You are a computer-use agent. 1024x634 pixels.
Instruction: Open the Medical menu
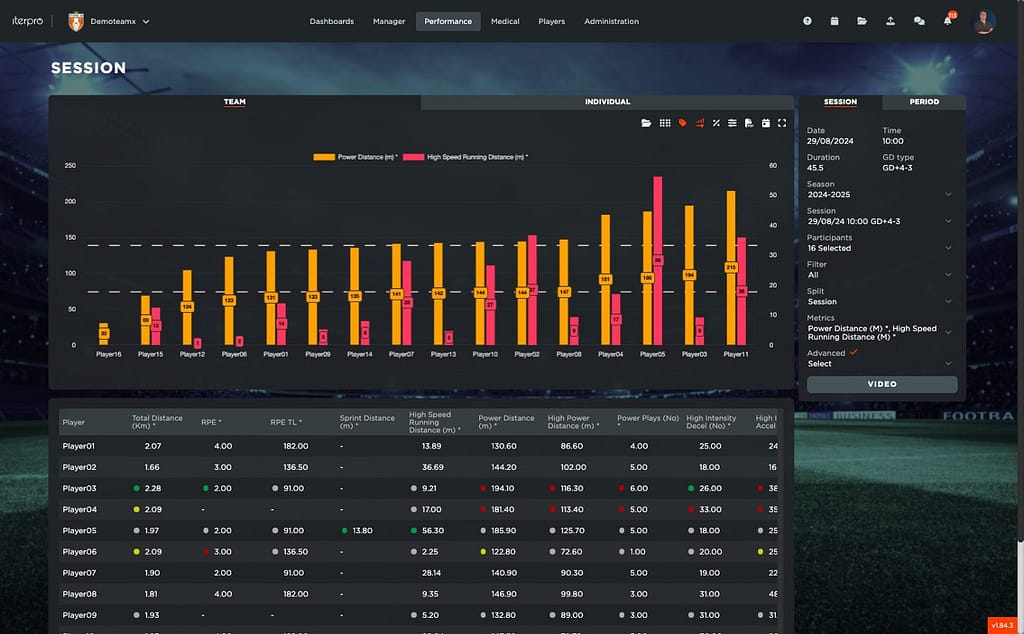click(505, 21)
